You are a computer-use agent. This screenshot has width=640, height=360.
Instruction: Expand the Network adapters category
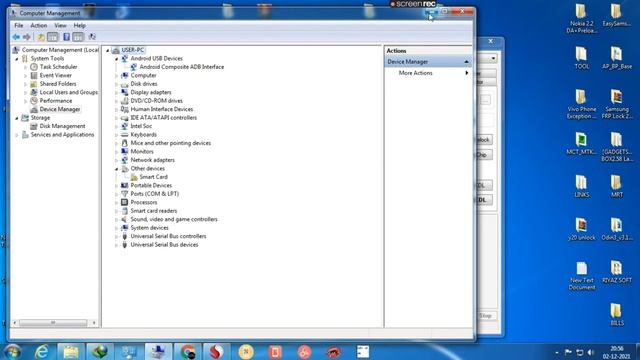pyautogui.click(x=116, y=160)
